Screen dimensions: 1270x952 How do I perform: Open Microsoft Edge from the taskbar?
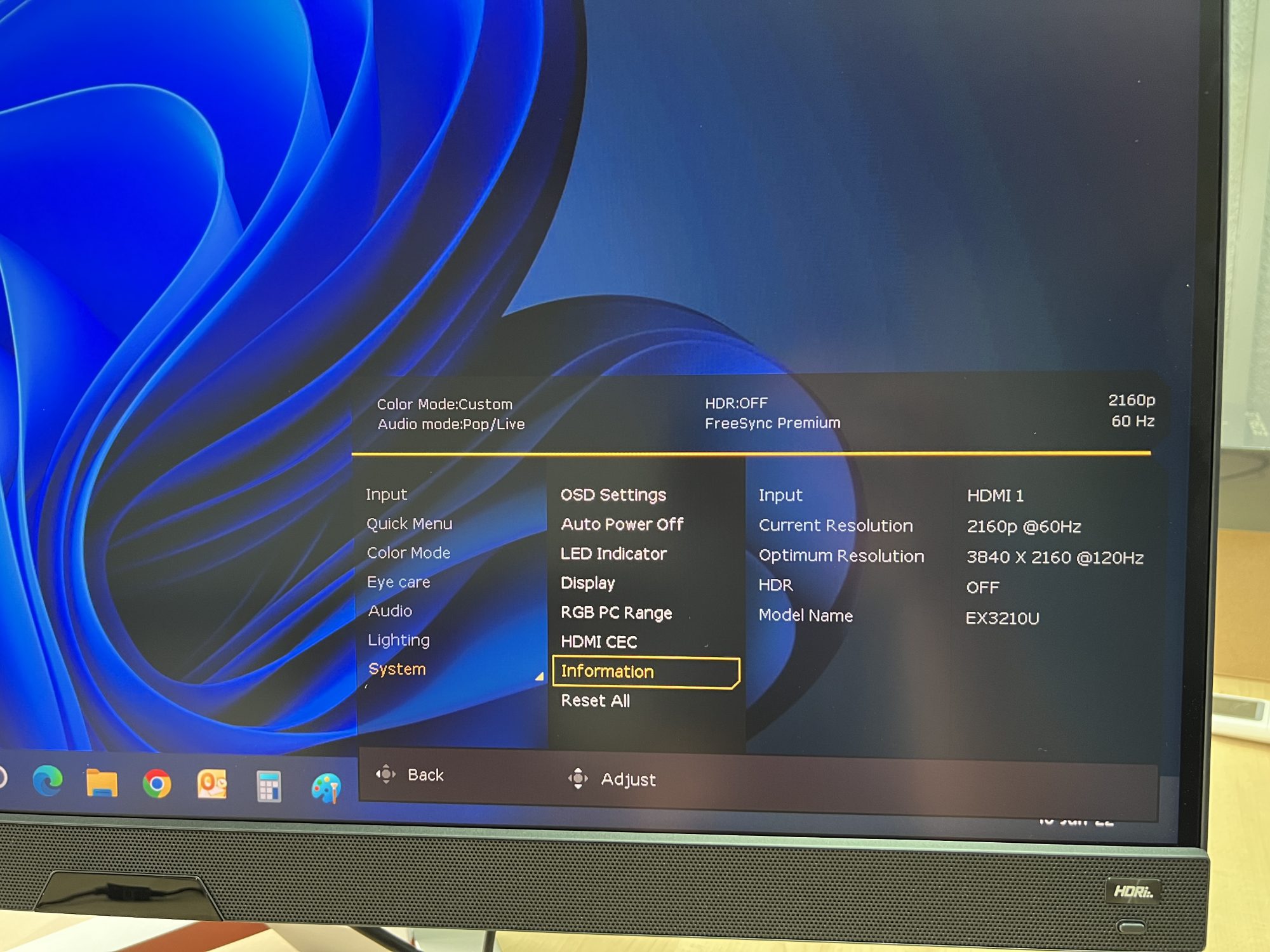point(48,781)
